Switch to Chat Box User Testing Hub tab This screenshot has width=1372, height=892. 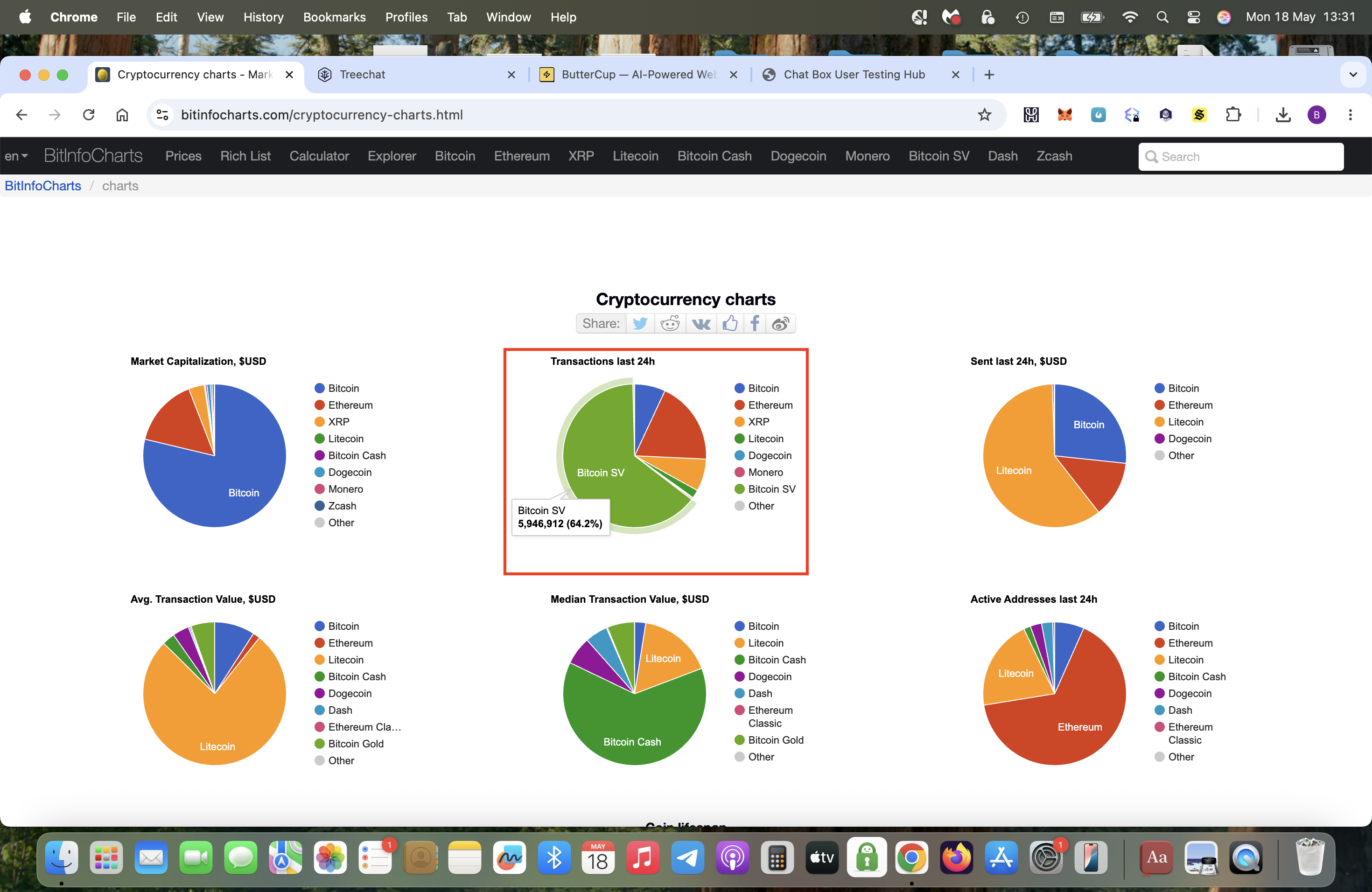[x=861, y=74]
